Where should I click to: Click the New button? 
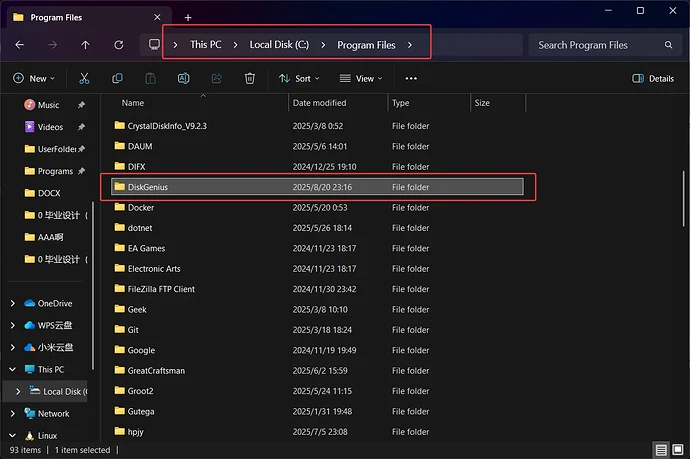click(x=32, y=78)
